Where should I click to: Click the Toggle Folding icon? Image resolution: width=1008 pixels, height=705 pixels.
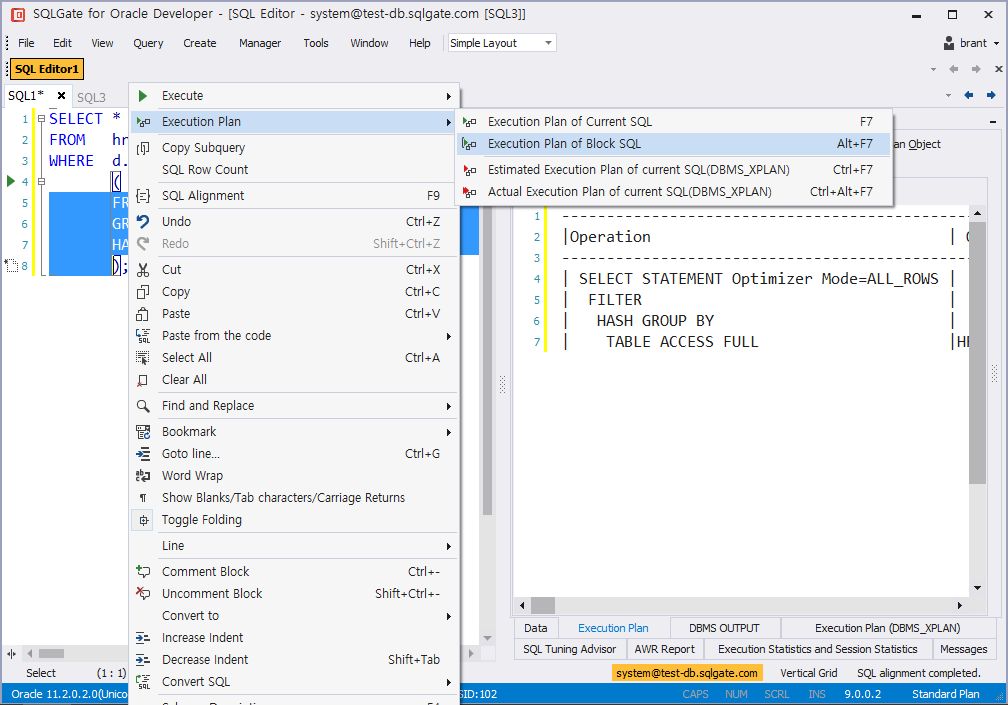143,520
